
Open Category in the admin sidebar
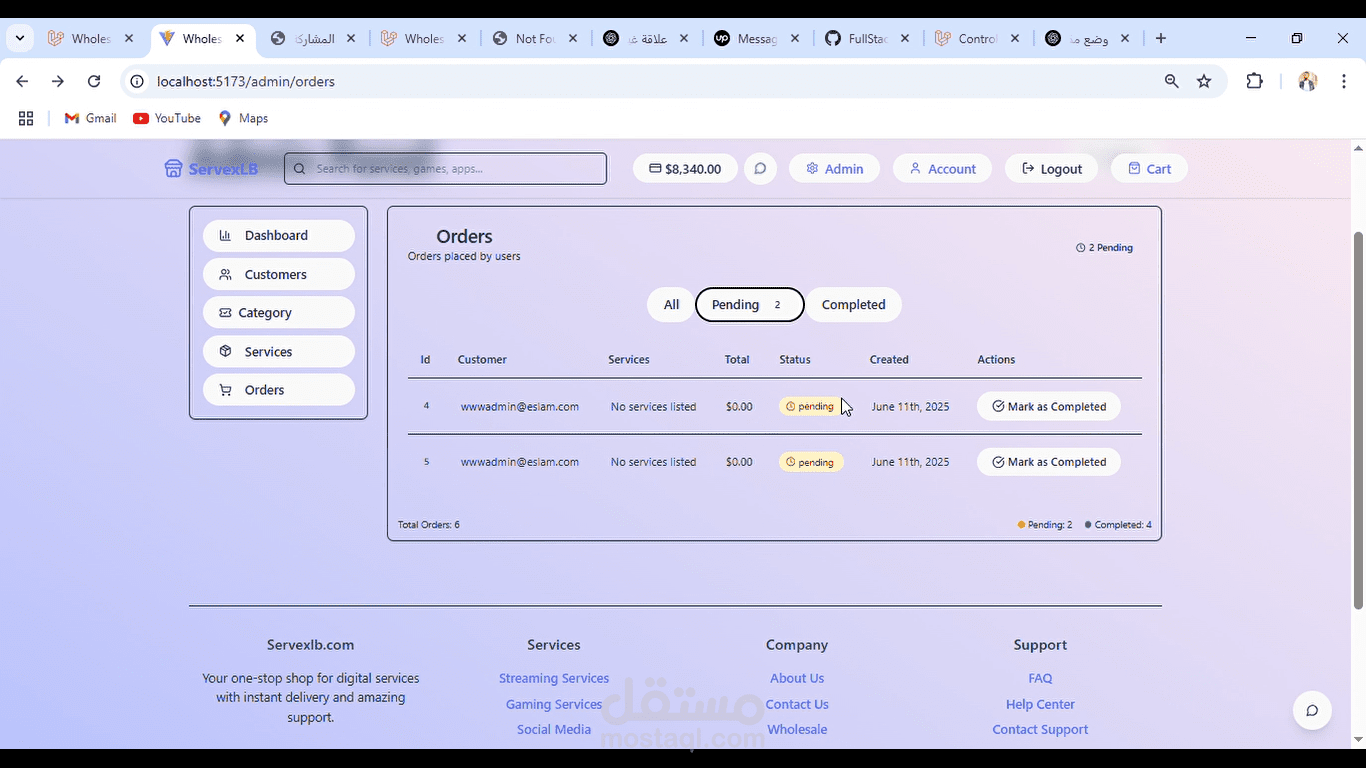coord(279,313)
